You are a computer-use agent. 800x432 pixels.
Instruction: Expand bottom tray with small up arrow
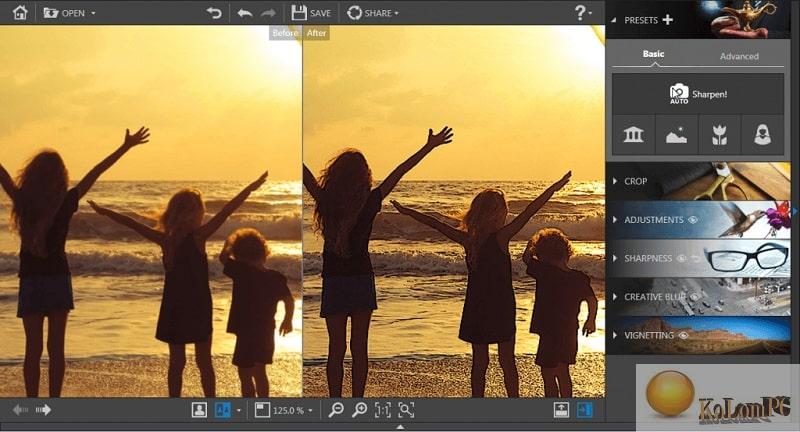tap(400, 427)
